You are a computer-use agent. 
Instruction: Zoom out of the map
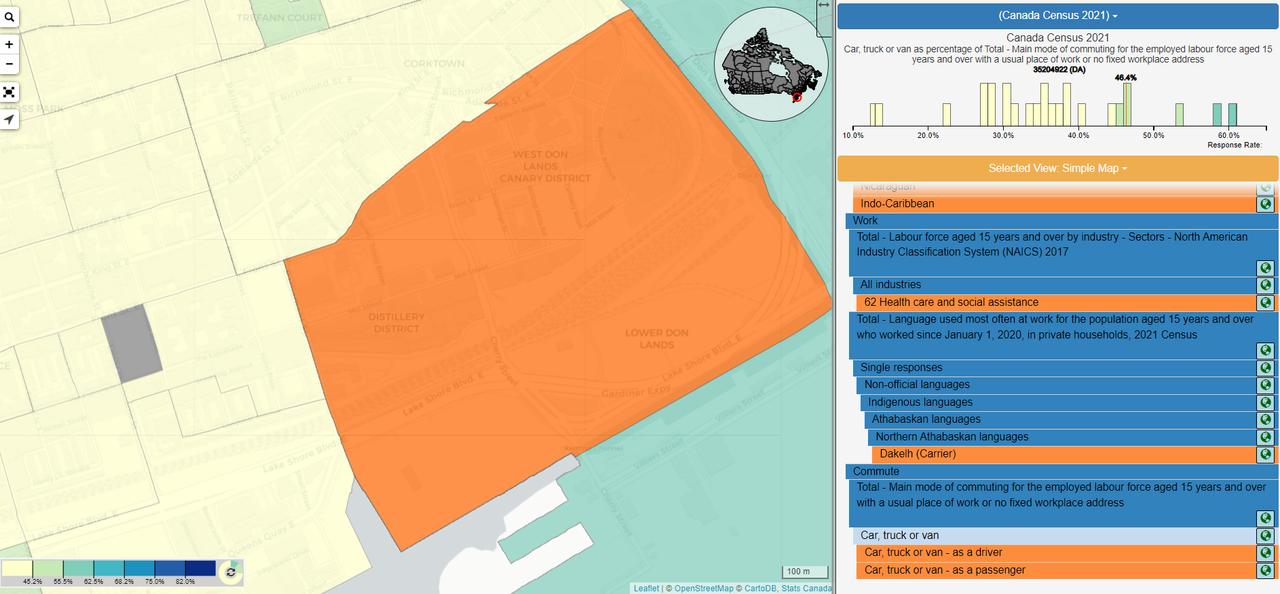click(9, 64)
